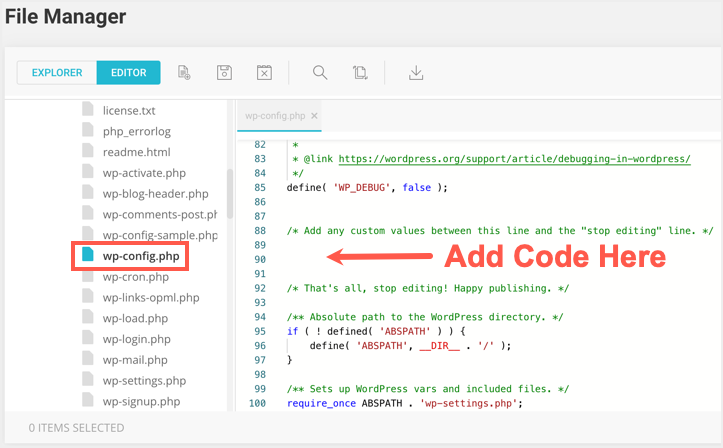The height and width of the screenshot is (448, 723).
Task: Click file icon beside wp-blog-header.php
Action: 88,192
